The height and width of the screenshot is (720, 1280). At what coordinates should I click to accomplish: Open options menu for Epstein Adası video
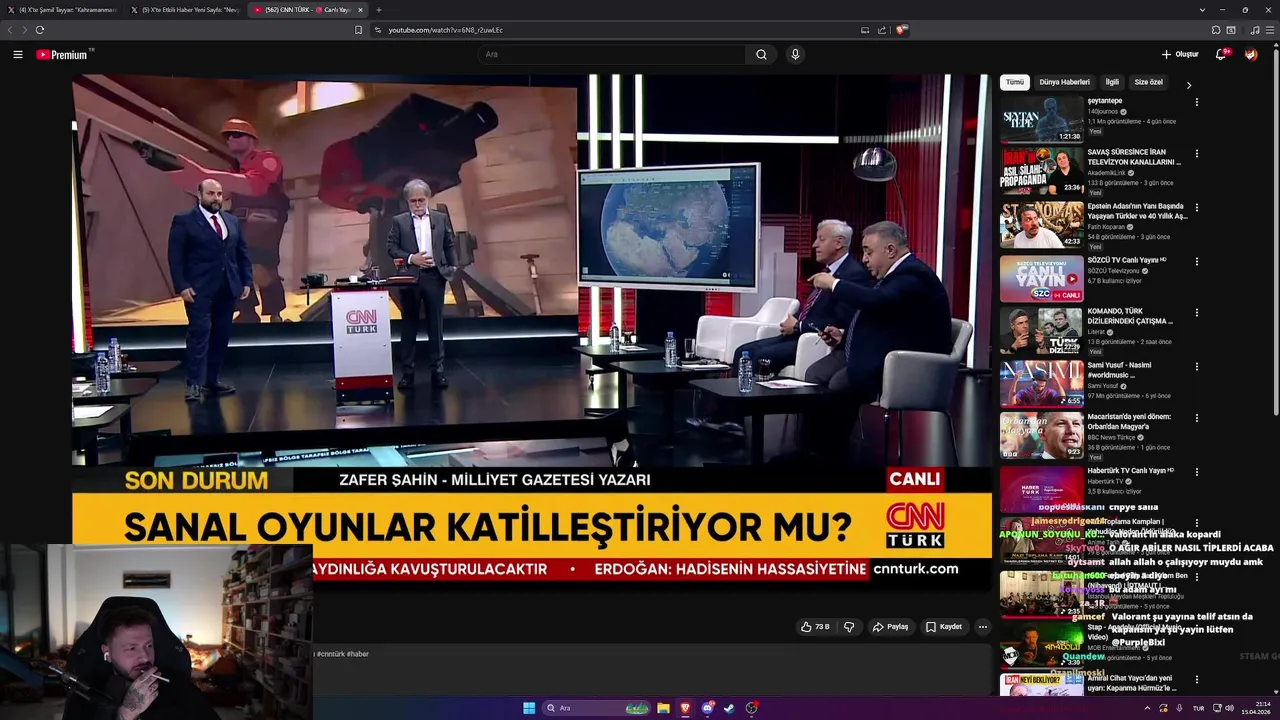tap(1196, 208)
